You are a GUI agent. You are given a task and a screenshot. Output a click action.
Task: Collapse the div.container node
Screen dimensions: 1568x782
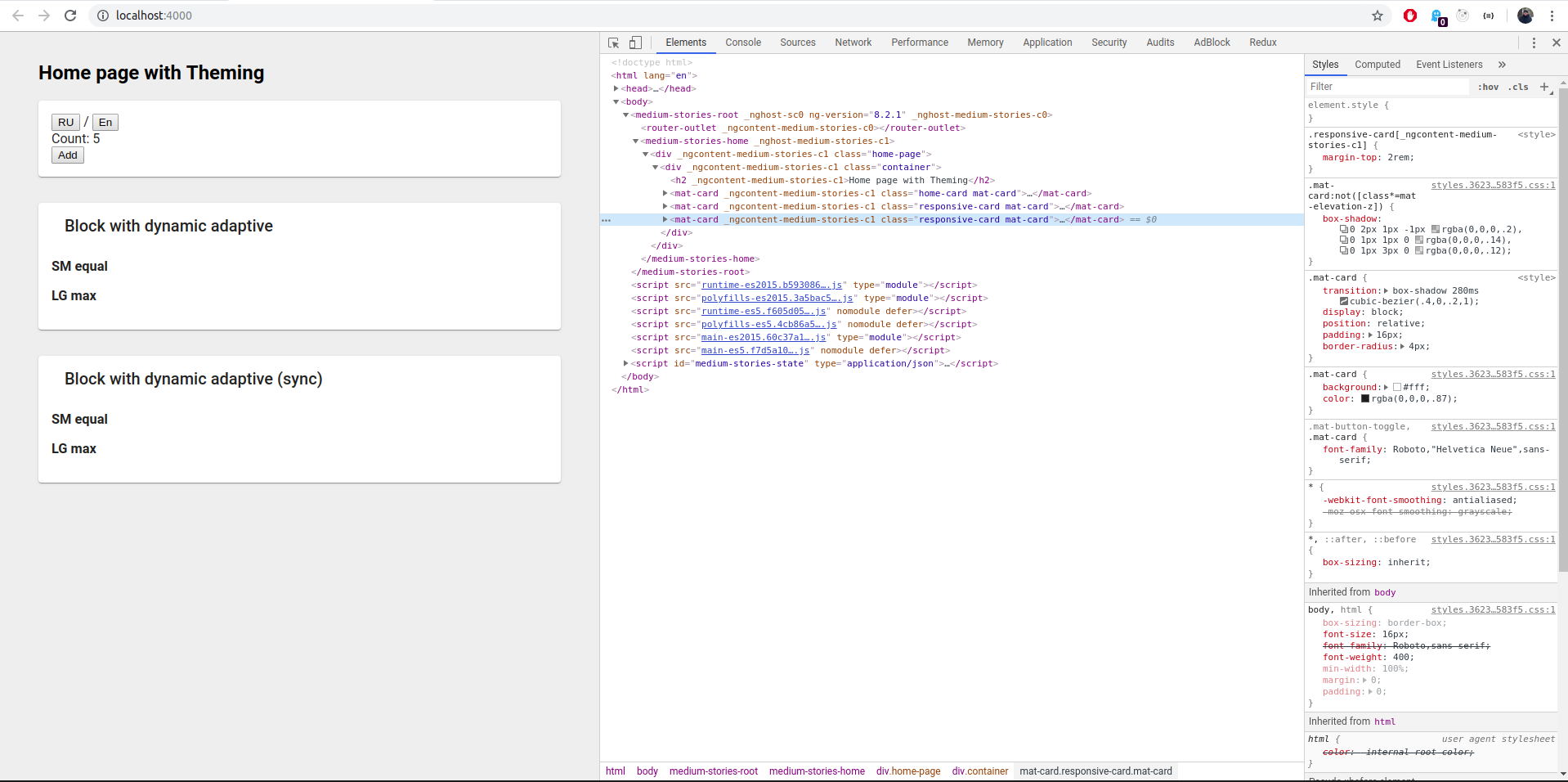pyautogui.click(x=656, y=168)
